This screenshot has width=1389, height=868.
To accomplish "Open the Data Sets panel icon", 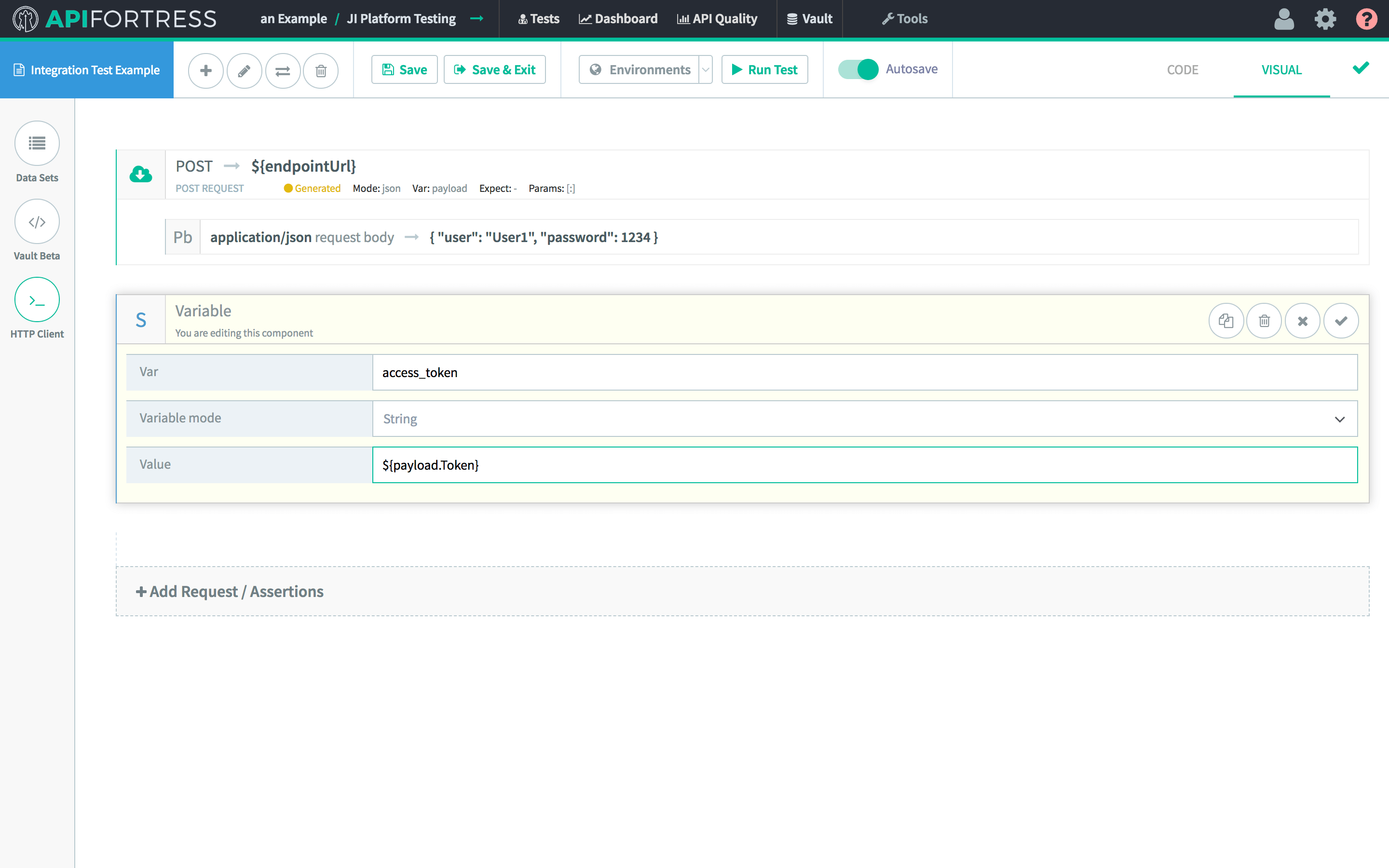I will point(37,143).
